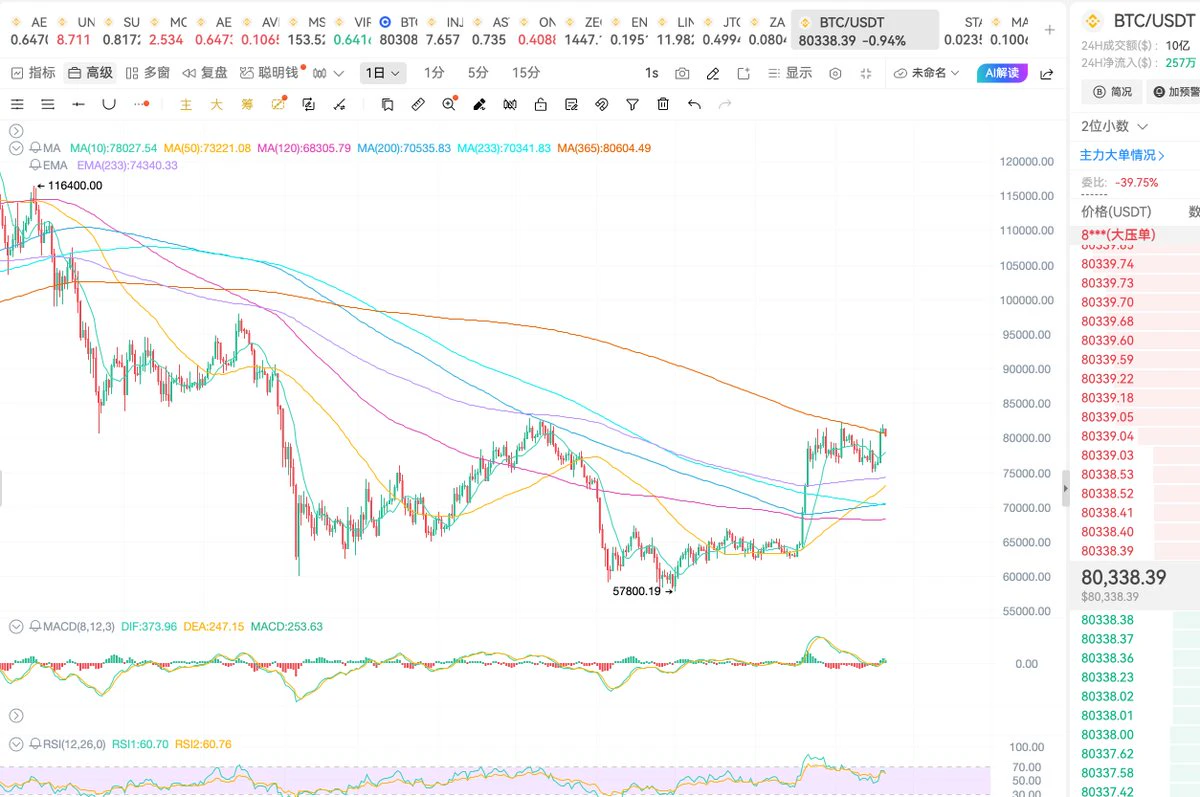Collapse the MACD indicator panel

(x=15, y=626)
